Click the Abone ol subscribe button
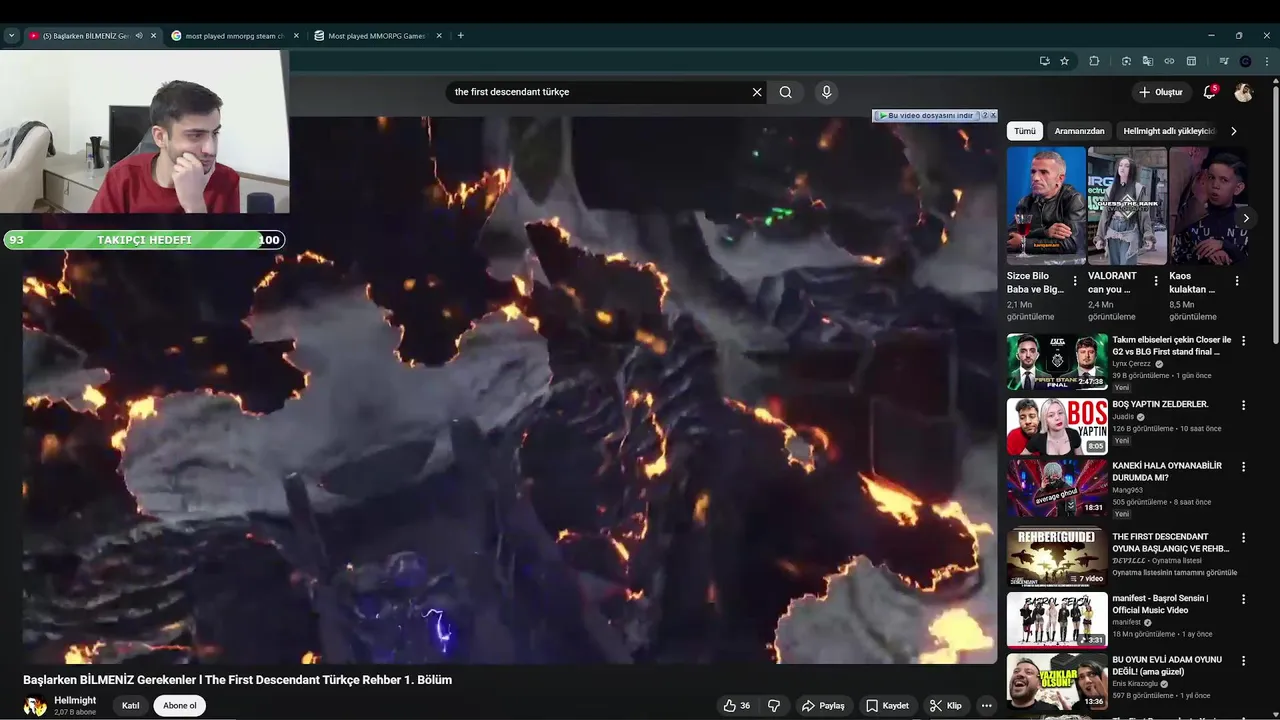The width and height of the screenshot is (1280, 720). point(180,706)
